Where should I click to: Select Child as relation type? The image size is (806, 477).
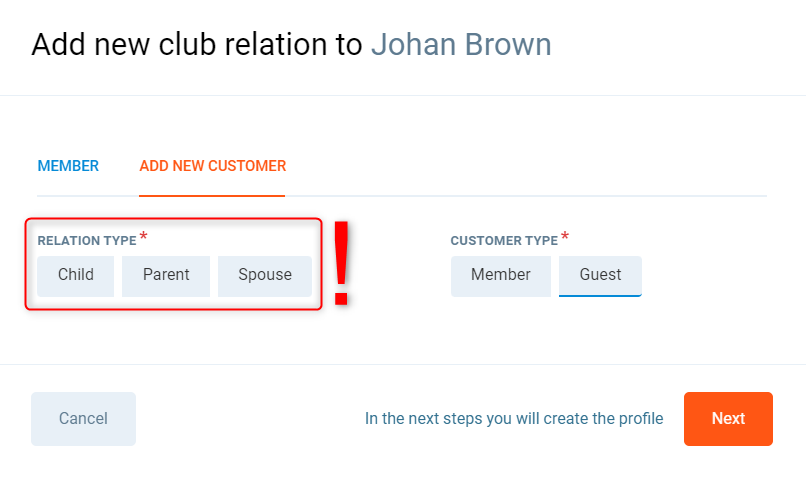(x=76, y=275)
